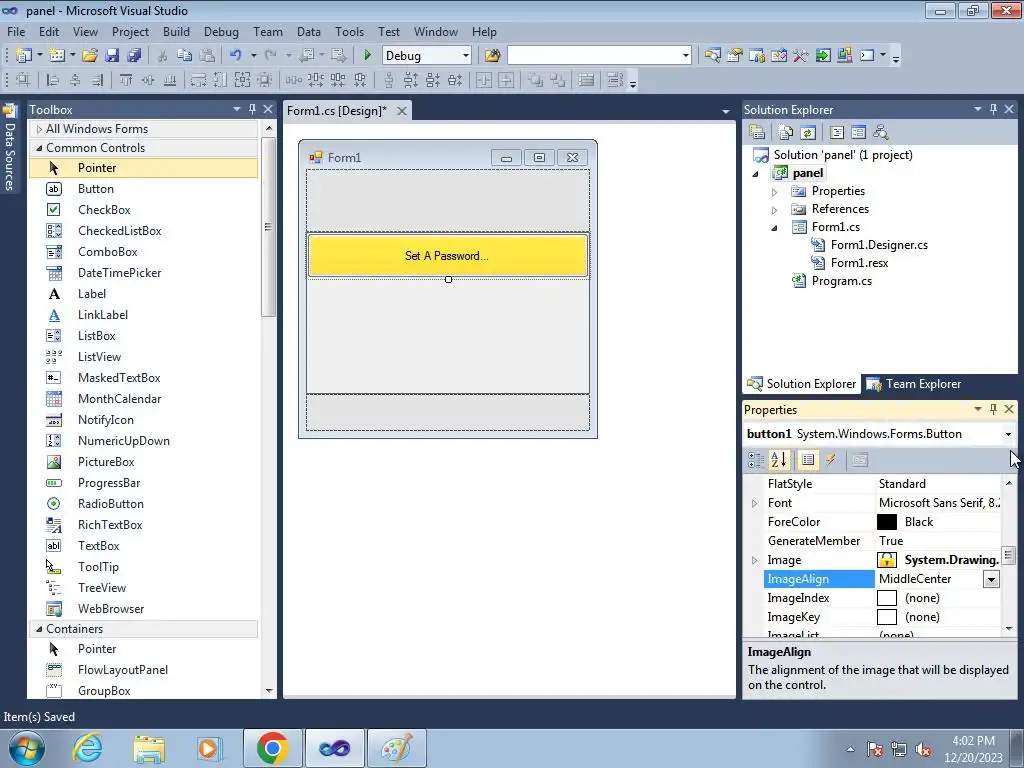Toggle Alphabetical sort in Properties panel
Image resolution: width=1024 pixels, height=768 pixels.
click(x=778, y=460)
